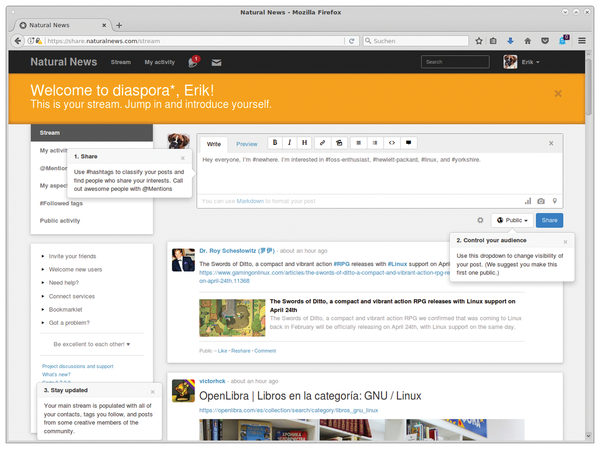The image size is (600, 449).
Task: Open Bookmarklet link
Action: tap(65, 309)
